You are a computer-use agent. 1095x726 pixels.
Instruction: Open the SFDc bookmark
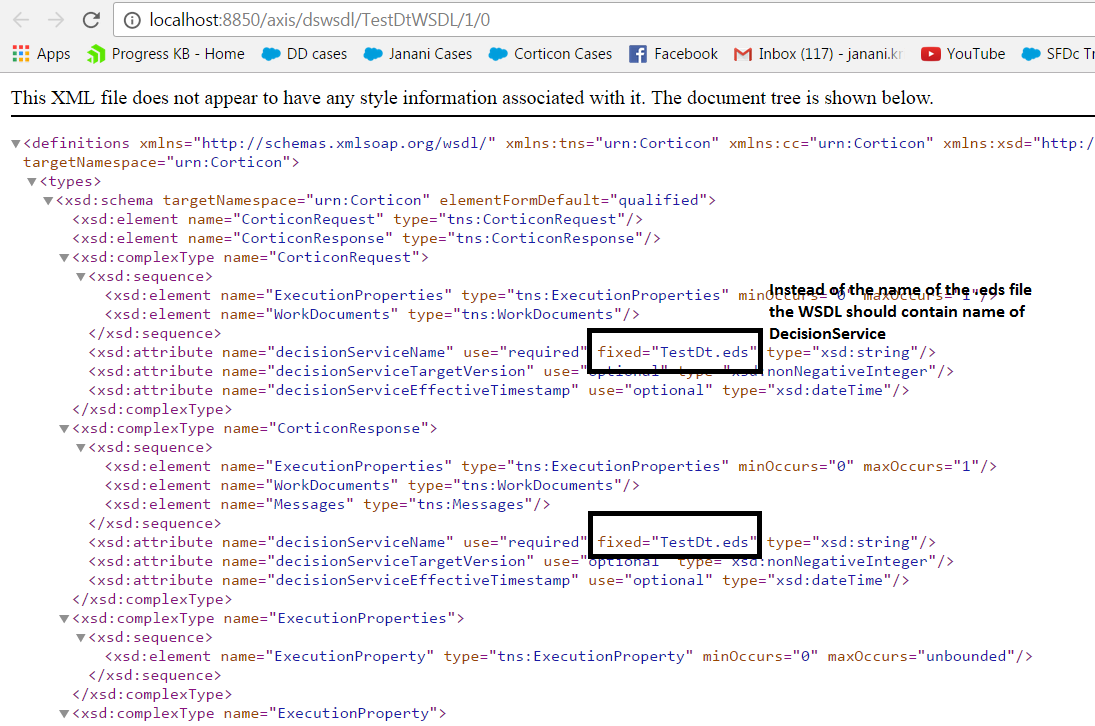1058,54
